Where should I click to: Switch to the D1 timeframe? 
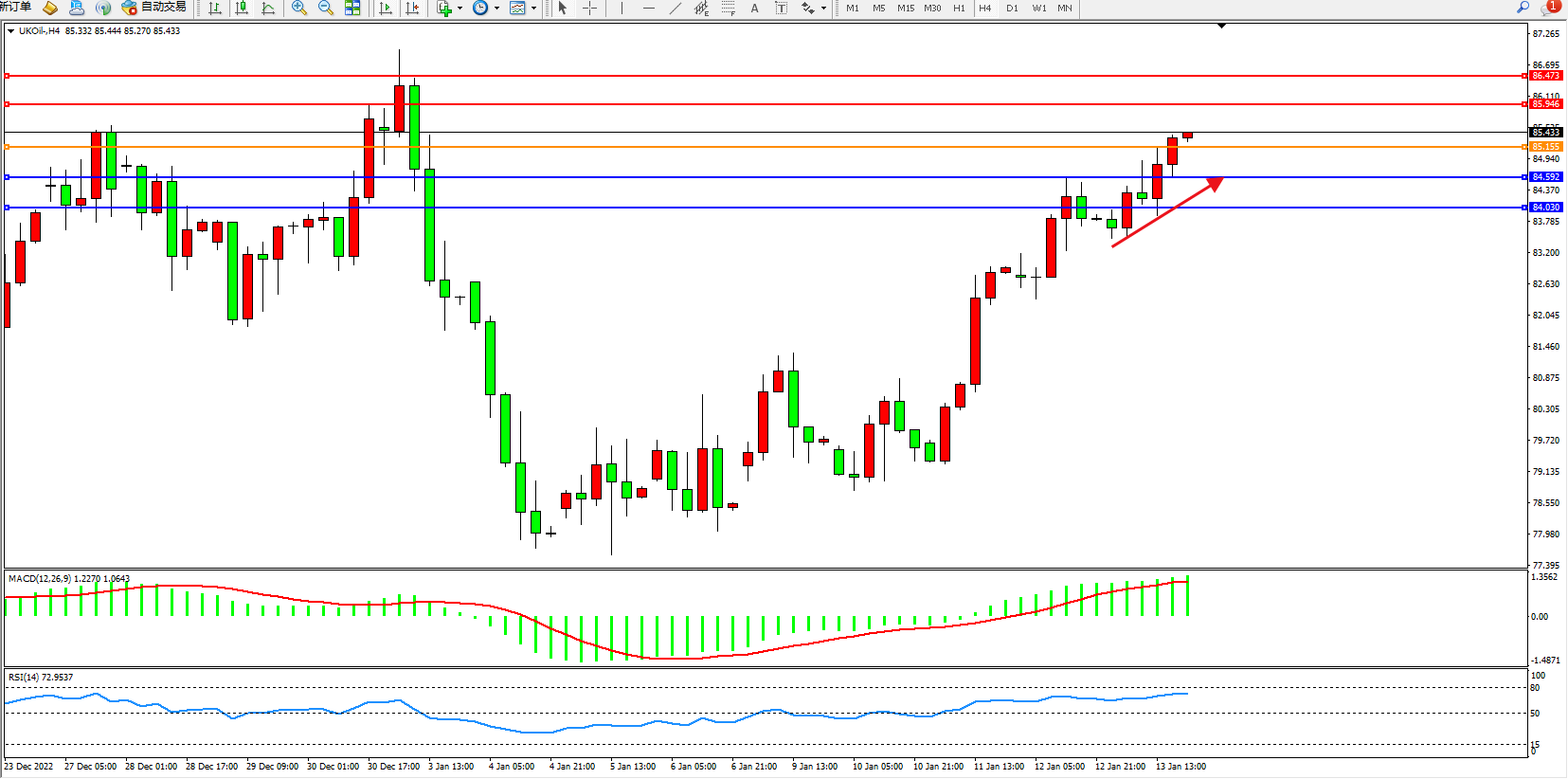(1012, 9)
